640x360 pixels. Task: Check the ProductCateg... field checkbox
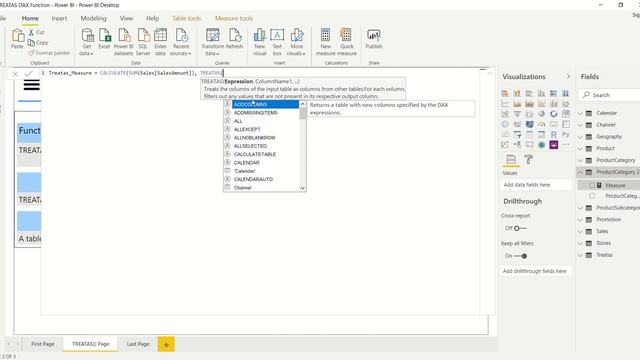592,196
